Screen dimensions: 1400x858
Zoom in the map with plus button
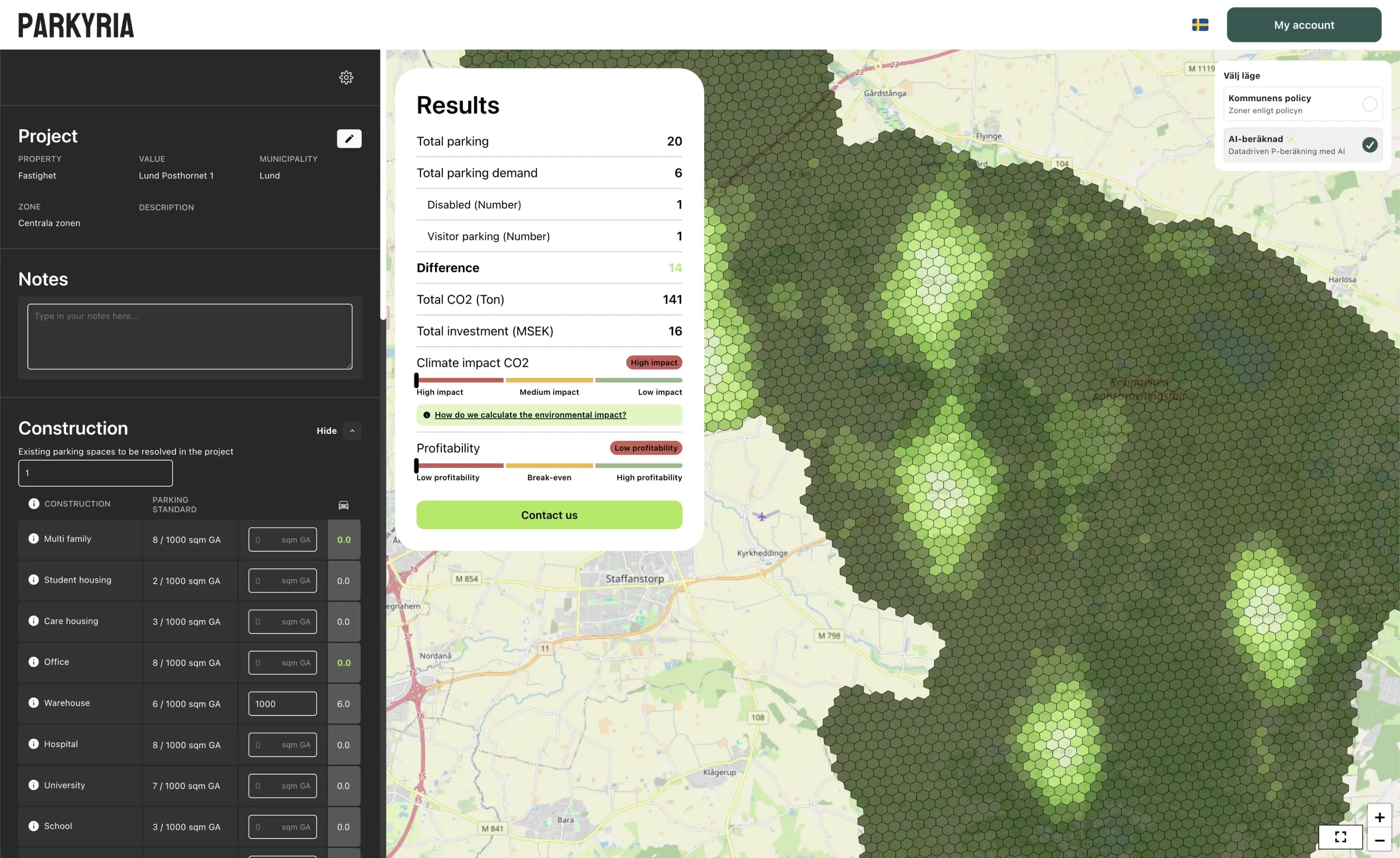1379,817
